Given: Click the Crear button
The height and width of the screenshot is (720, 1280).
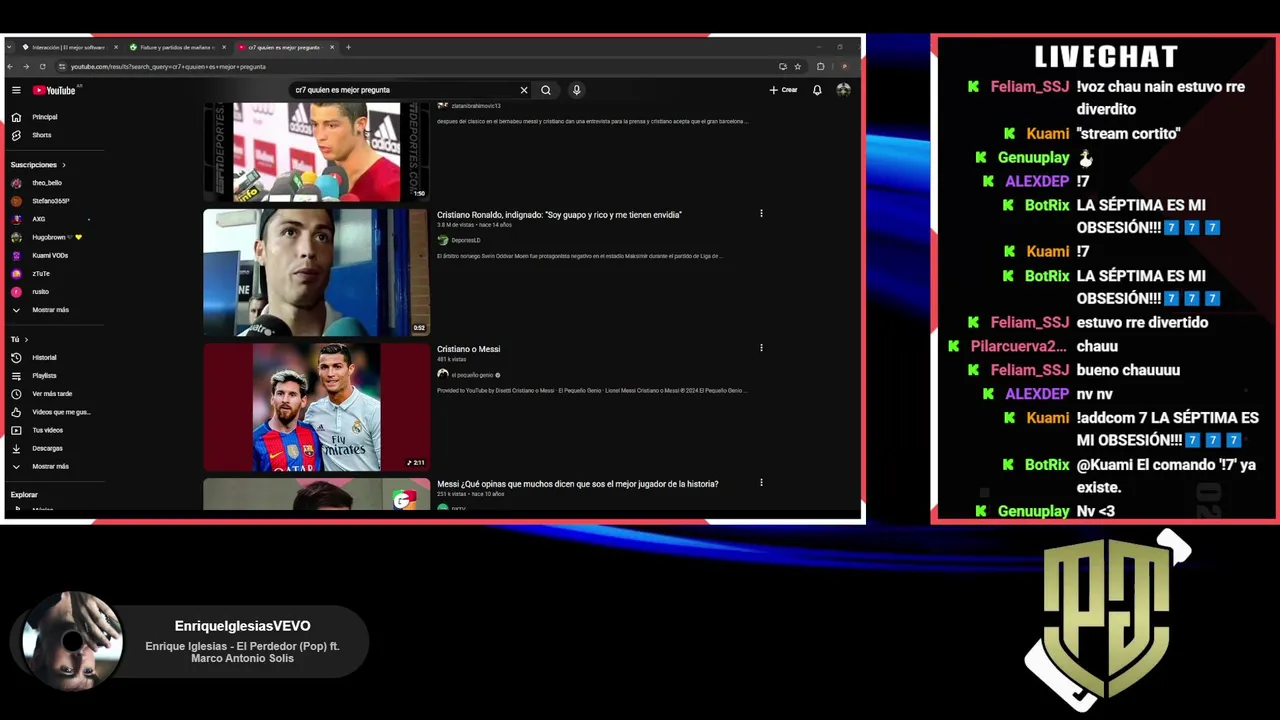Looking at the screenshot, I should click(783, 90).
